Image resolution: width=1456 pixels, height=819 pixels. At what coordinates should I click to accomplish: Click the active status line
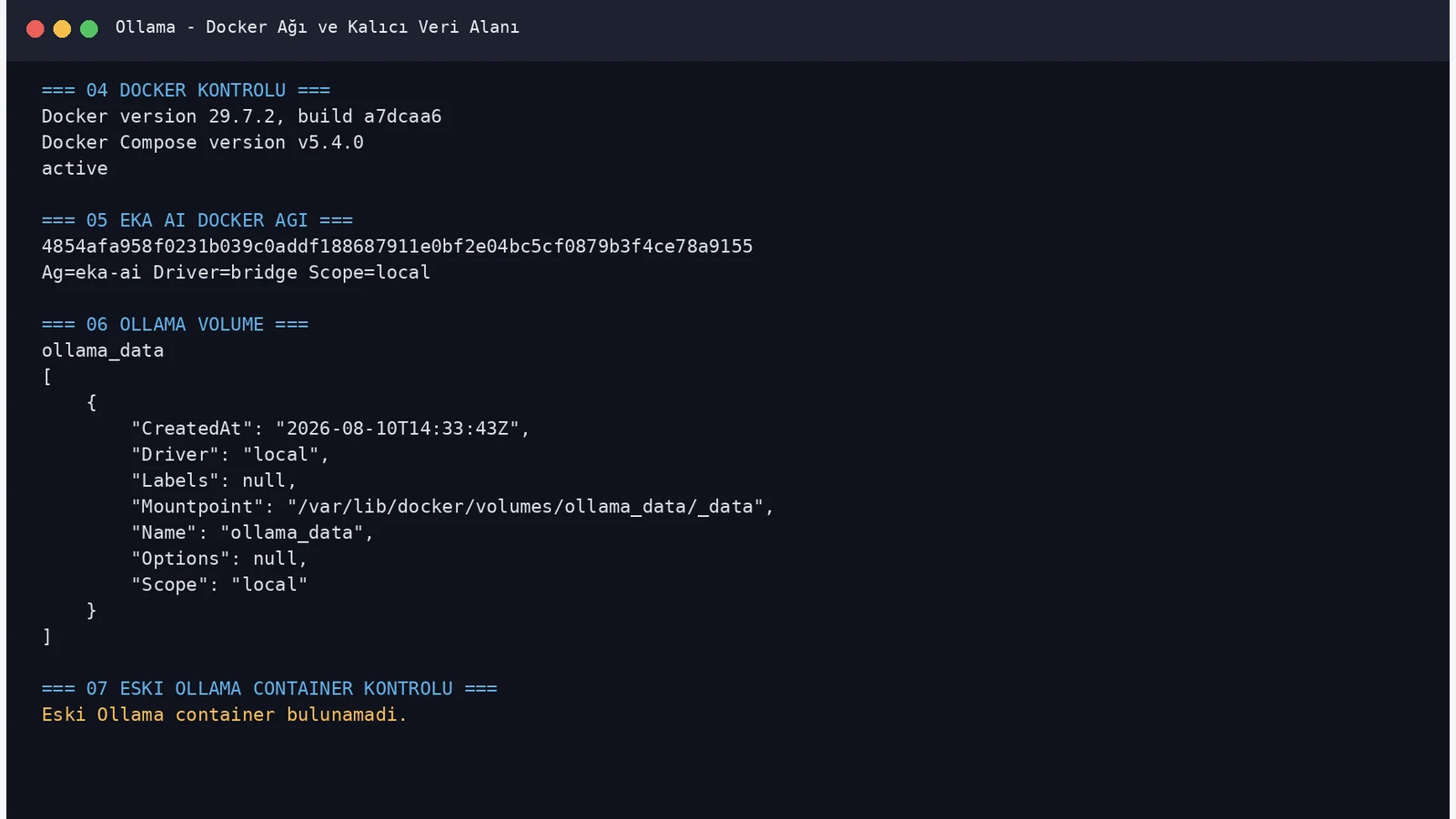tap(75, 168)
